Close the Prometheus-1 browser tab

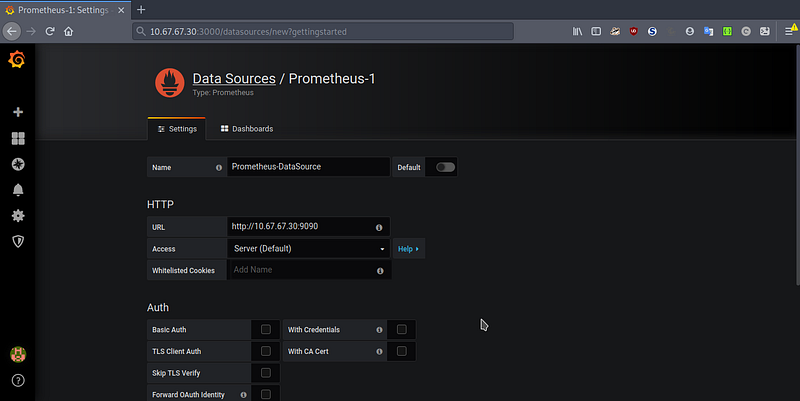click(x=121, y=10)
